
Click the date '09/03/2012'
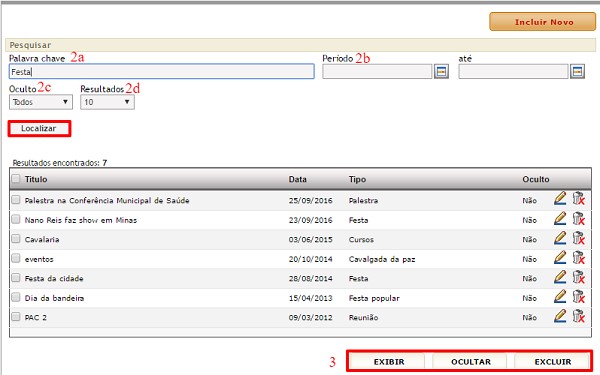(310, 318)
